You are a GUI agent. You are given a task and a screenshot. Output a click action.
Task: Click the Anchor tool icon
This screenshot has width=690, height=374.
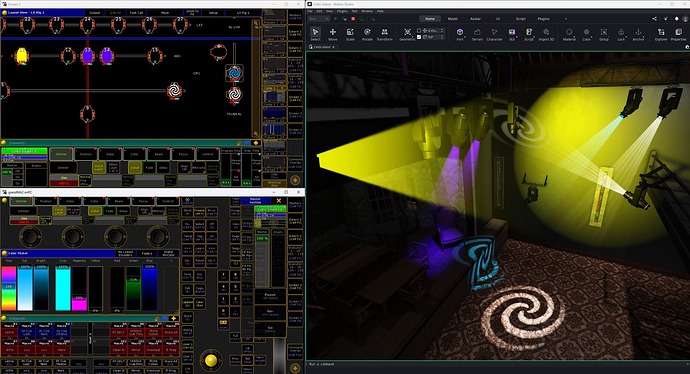(638, 33)
